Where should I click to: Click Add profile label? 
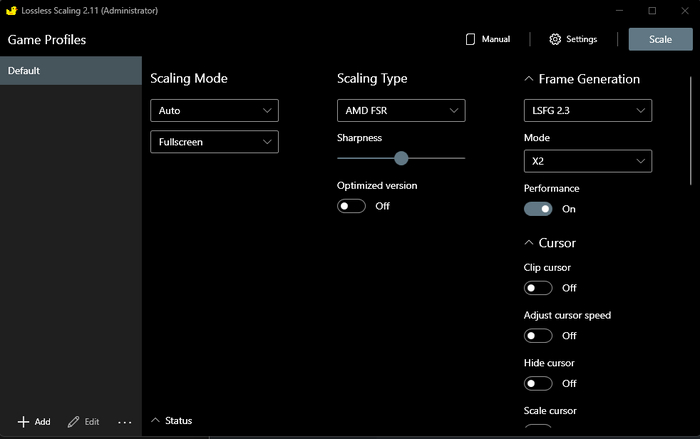[x=42, y=422]
